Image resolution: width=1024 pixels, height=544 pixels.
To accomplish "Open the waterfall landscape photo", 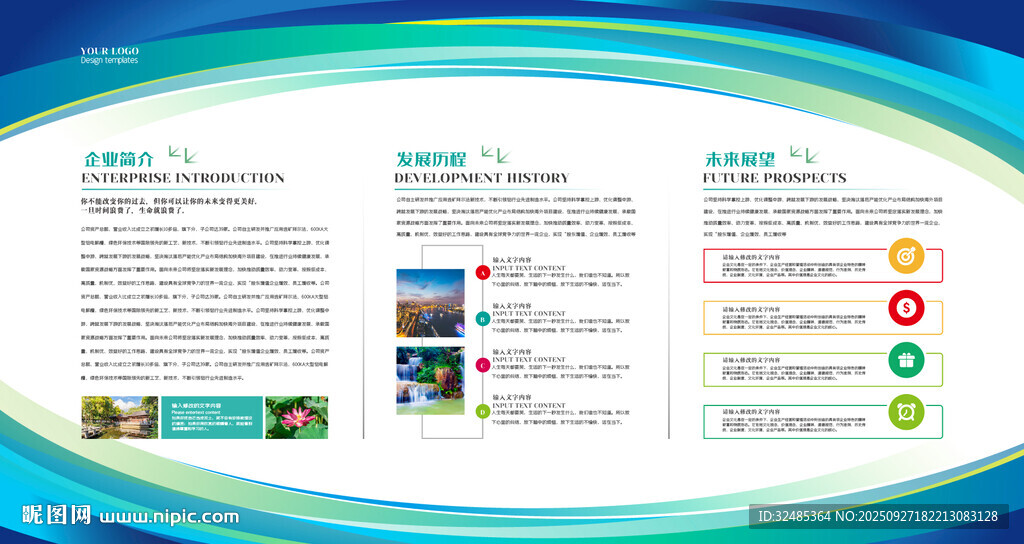I will (430, 381).
